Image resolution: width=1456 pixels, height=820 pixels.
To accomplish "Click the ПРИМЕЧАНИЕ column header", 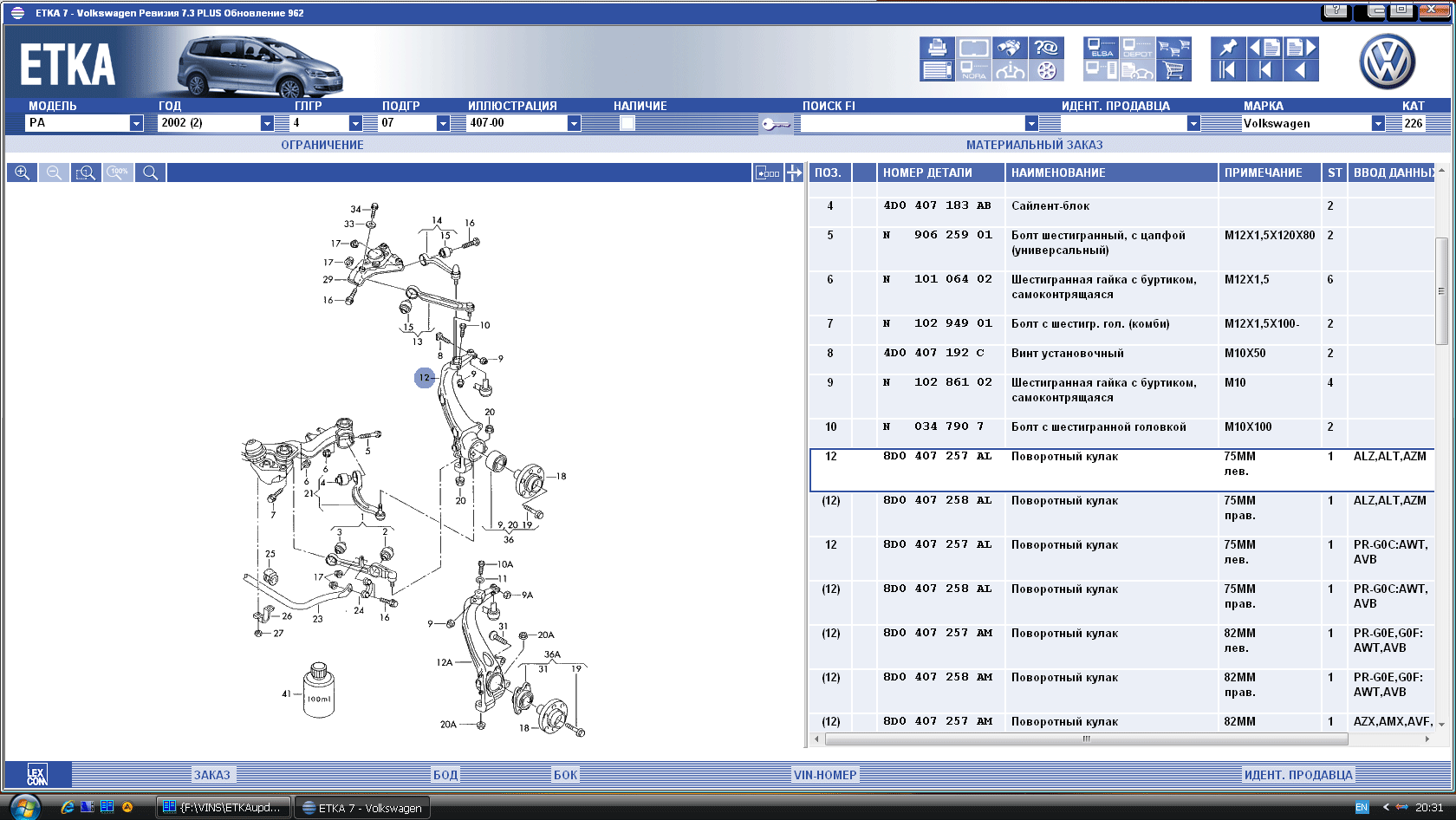I will (1269, 172).
